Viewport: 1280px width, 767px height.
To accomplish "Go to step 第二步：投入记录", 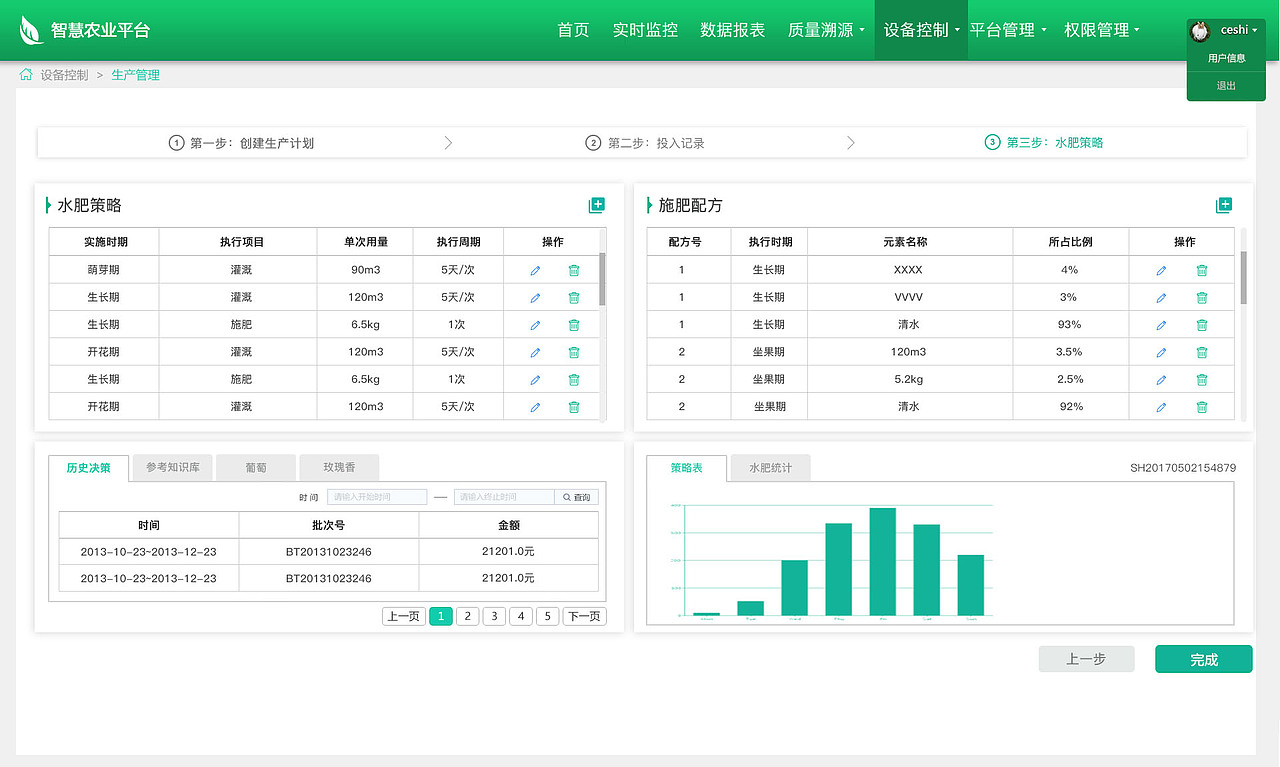I will click(645, 143).
